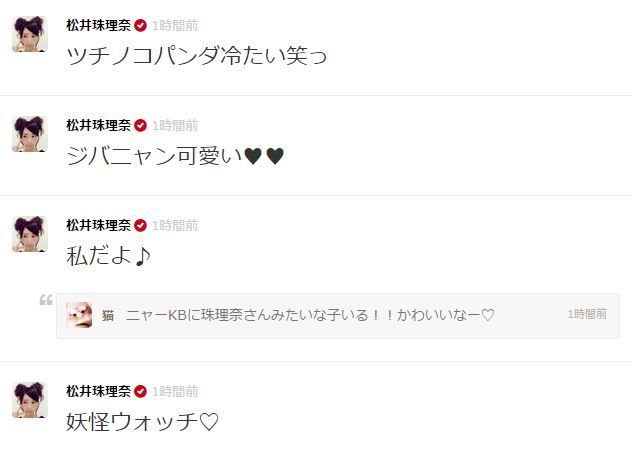Click the verified badge on the 私だよ post
This screenshot has width=632, height=456.
pos(140,226)
